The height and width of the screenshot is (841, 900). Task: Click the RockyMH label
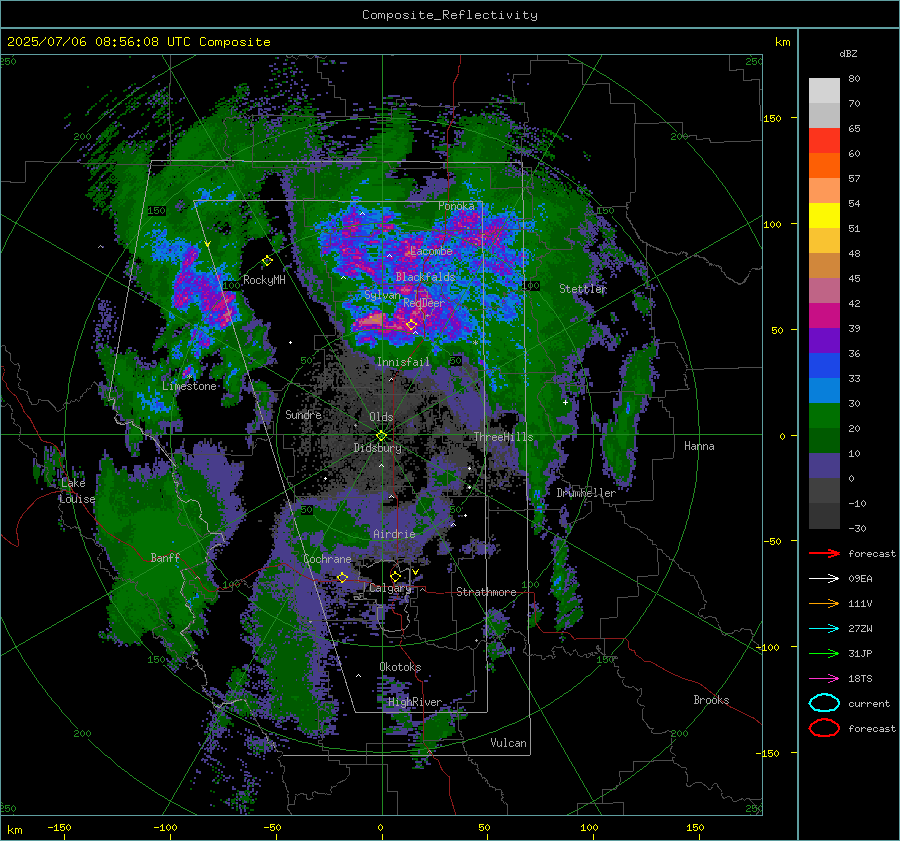click(x=264, y=280)
